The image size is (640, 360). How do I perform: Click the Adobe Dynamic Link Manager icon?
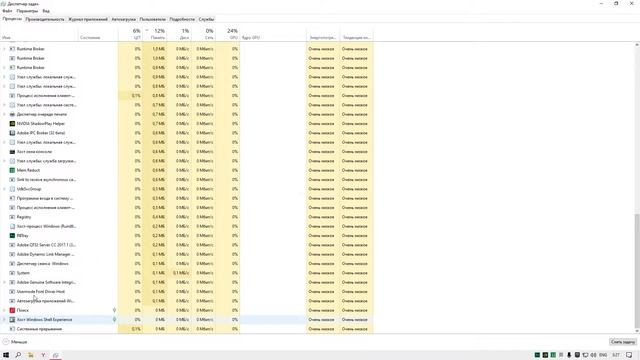tap(12, 254)
